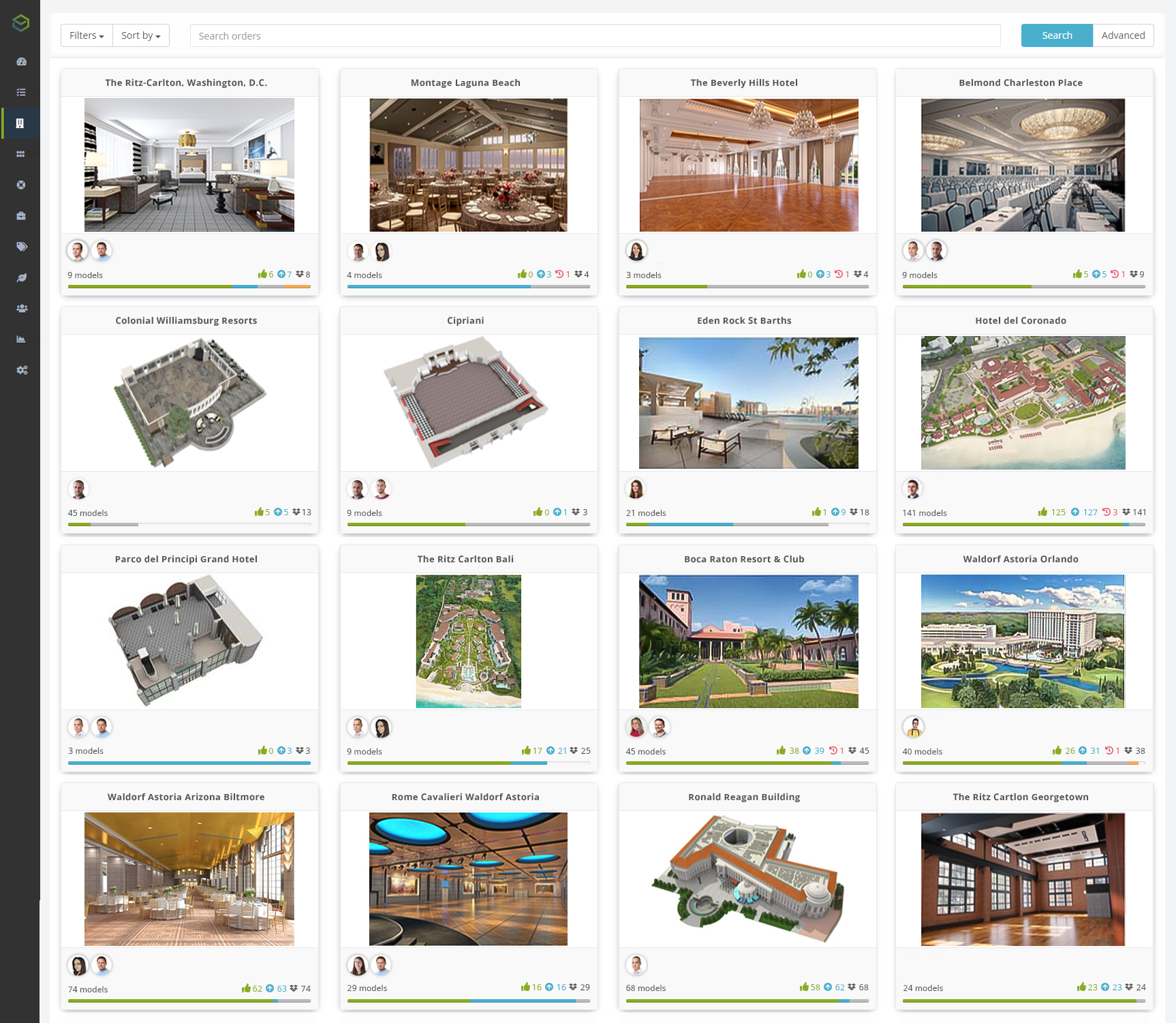Open the task list icon in sidebar
The width and height of the screenshot is (1176, 1023).
[21, 92]
